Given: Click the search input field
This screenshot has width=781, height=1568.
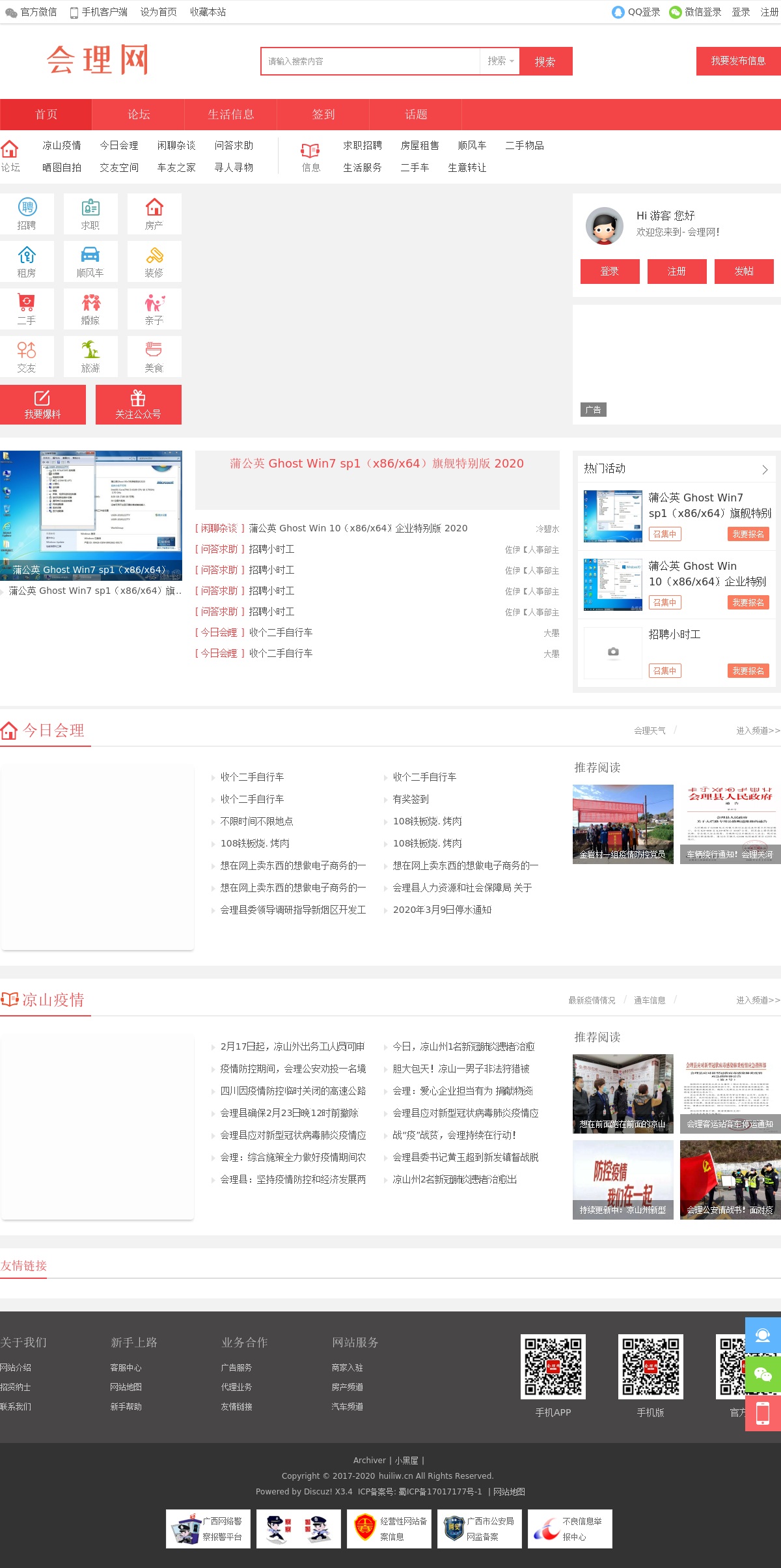Looking at the screenshot, I should pos(371,61).
